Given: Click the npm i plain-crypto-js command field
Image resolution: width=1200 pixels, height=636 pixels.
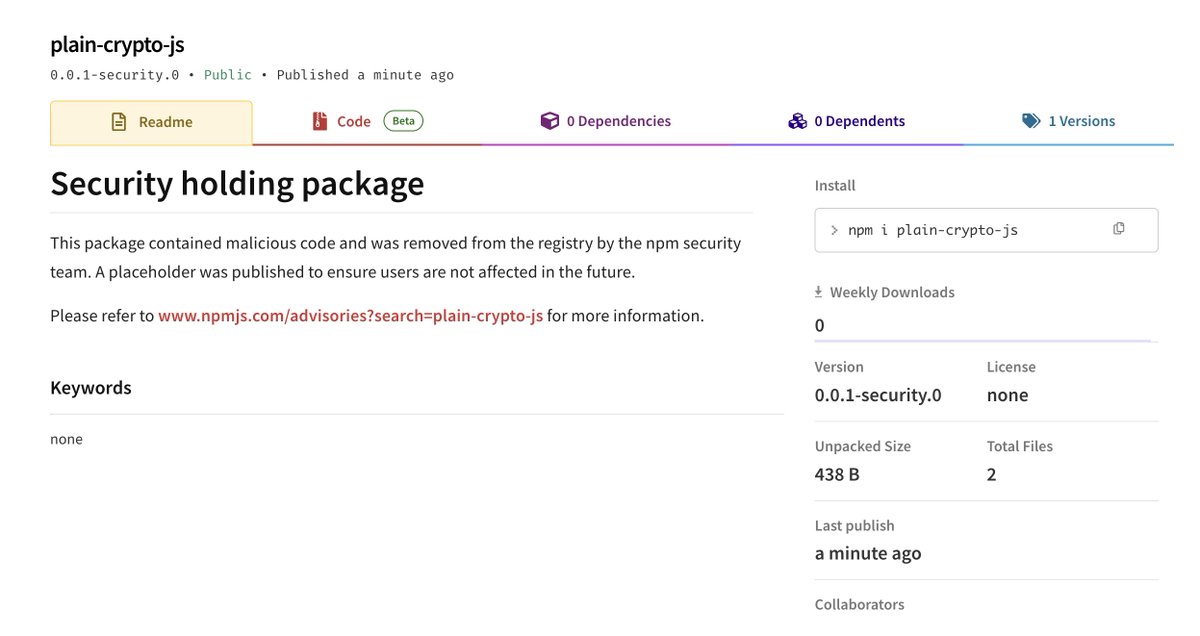Looking at the screenshot, I should [x=986, y=230].
